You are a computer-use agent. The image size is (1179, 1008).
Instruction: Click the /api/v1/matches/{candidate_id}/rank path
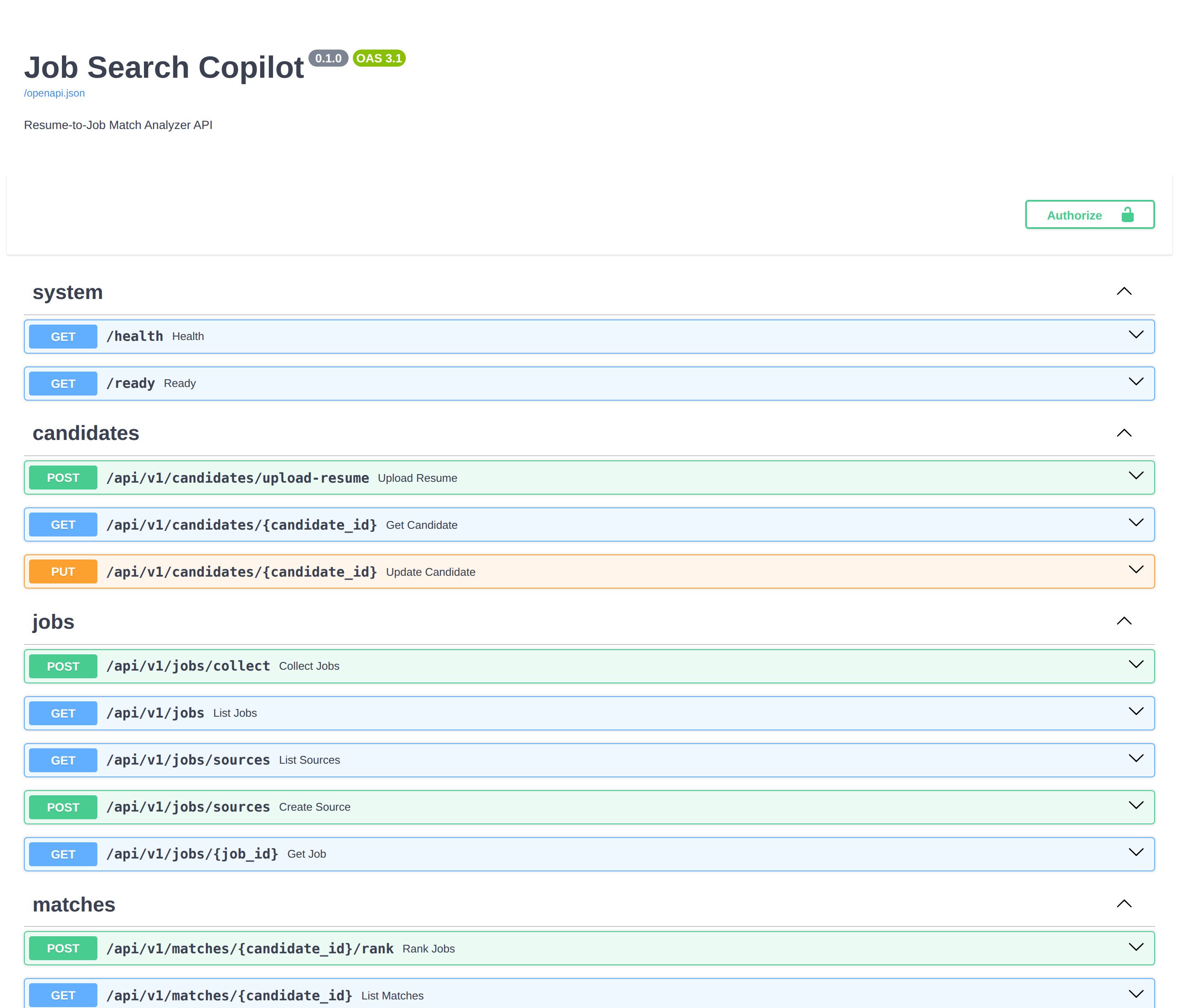[250, 948]
